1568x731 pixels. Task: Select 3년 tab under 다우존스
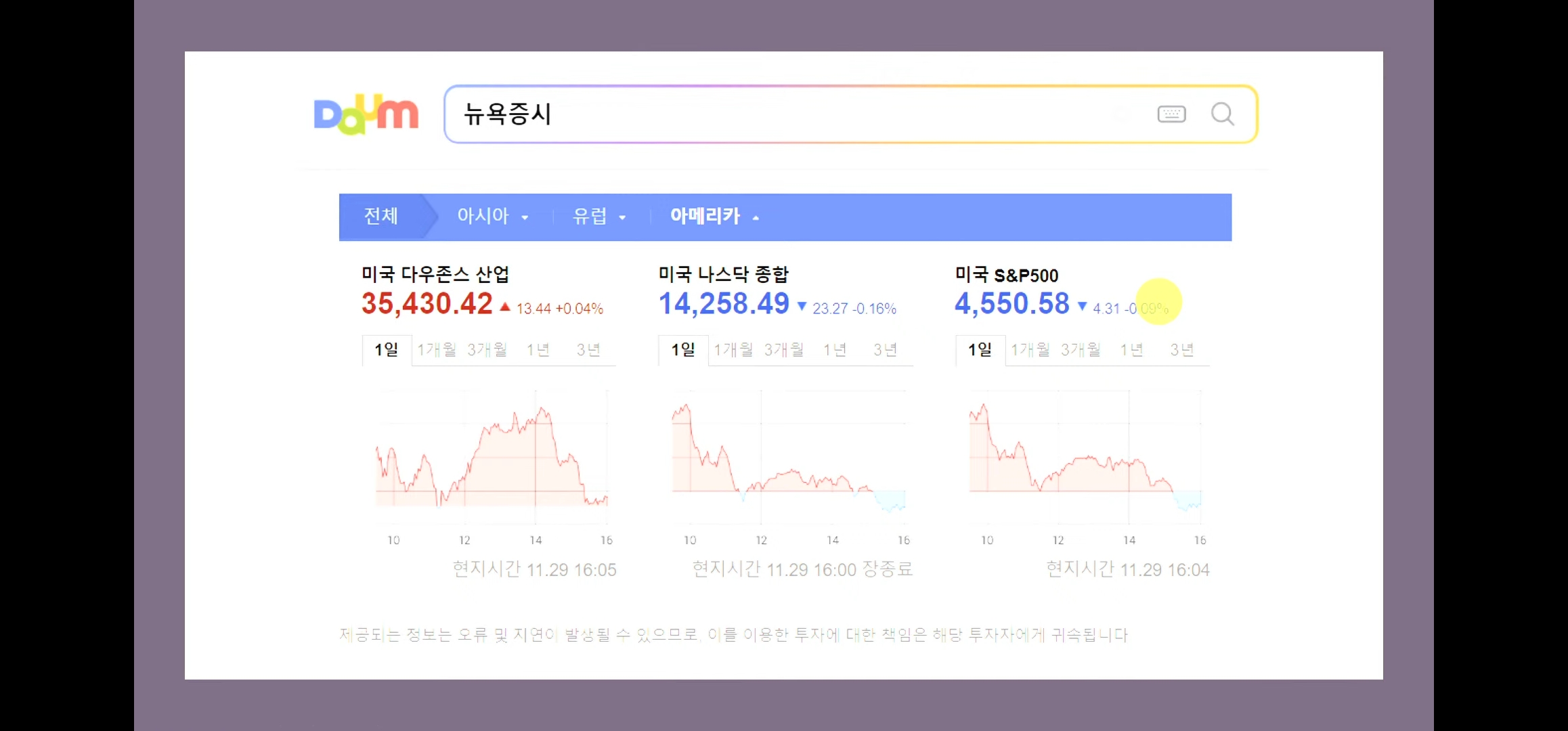pyautogui.click(x=588, y=350)
